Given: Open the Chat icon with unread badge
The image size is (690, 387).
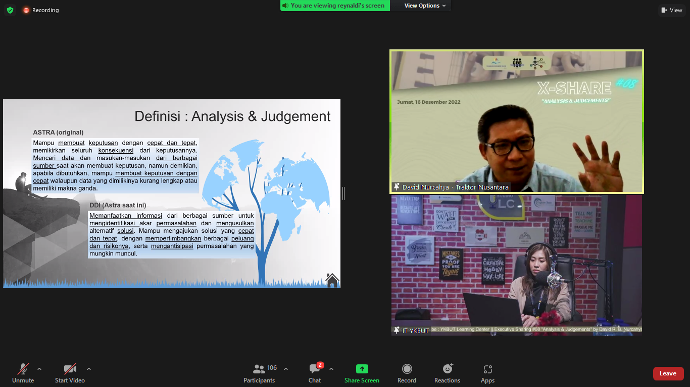Looking at the screenshot, I should [x=315, y=368].
